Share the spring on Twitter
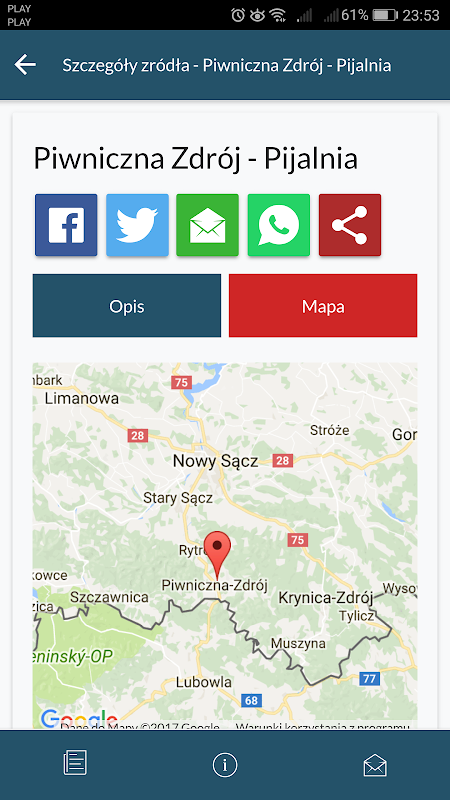This screenshot has width=450, height=800. 137,225
